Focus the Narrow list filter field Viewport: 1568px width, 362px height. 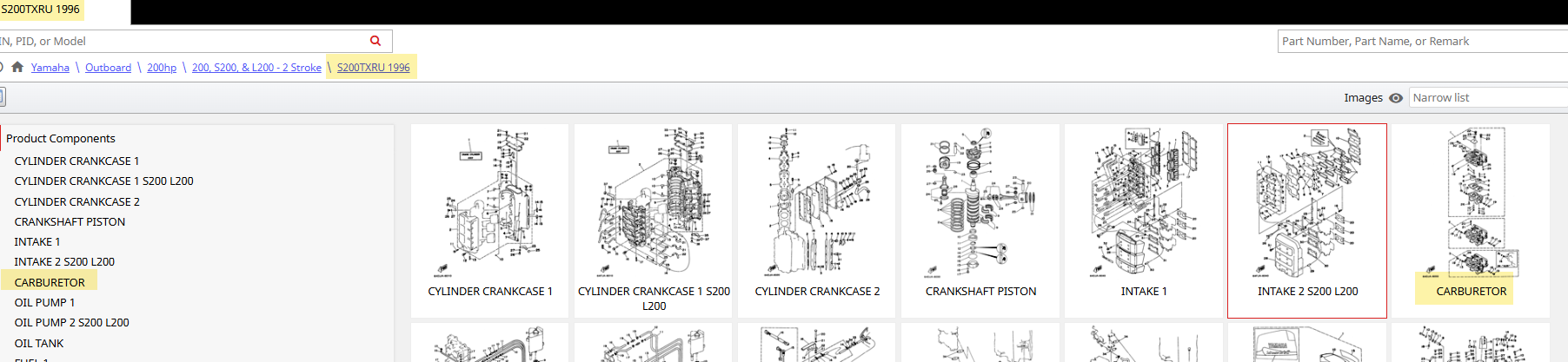pos(1488,98)
